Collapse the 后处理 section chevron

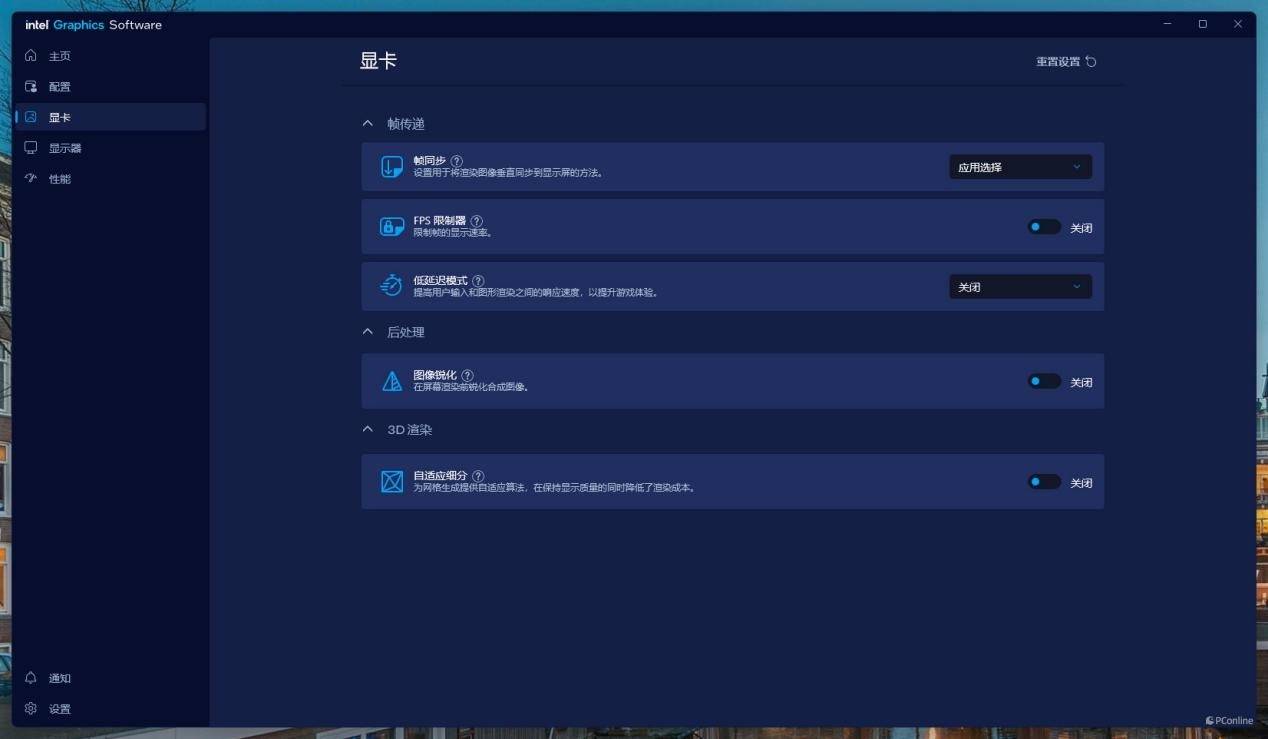tap(367, 332)
